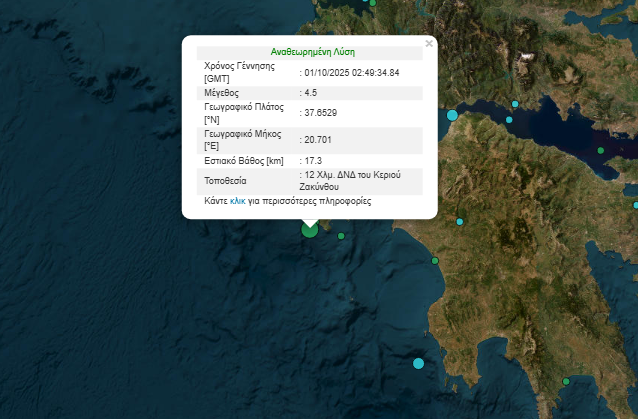Select small cyan marker inland in northwest Peloponnese
The image size is (638, 419).
pos(459,222)
